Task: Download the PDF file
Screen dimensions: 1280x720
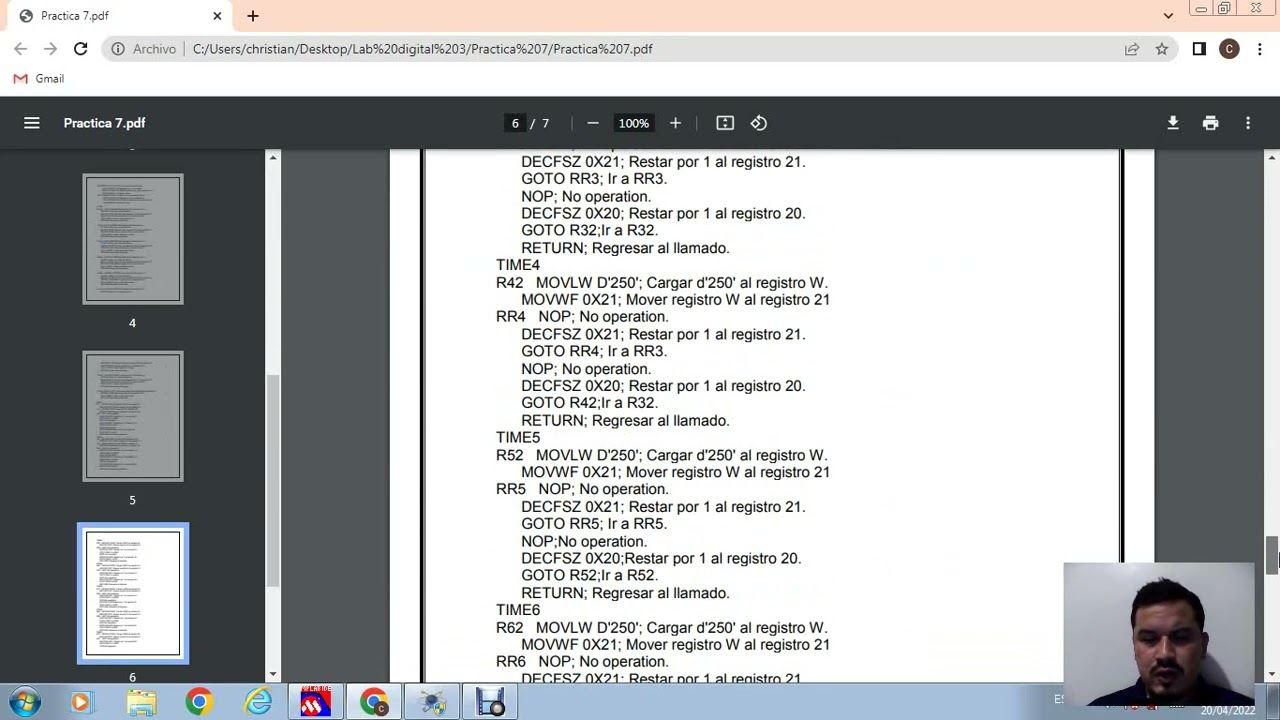Action: click(1173, 123)
